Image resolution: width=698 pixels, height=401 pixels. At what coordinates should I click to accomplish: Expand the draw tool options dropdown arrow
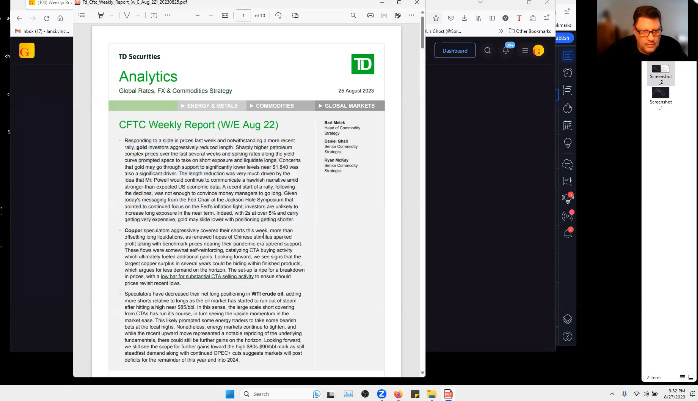tap(138, 16)
